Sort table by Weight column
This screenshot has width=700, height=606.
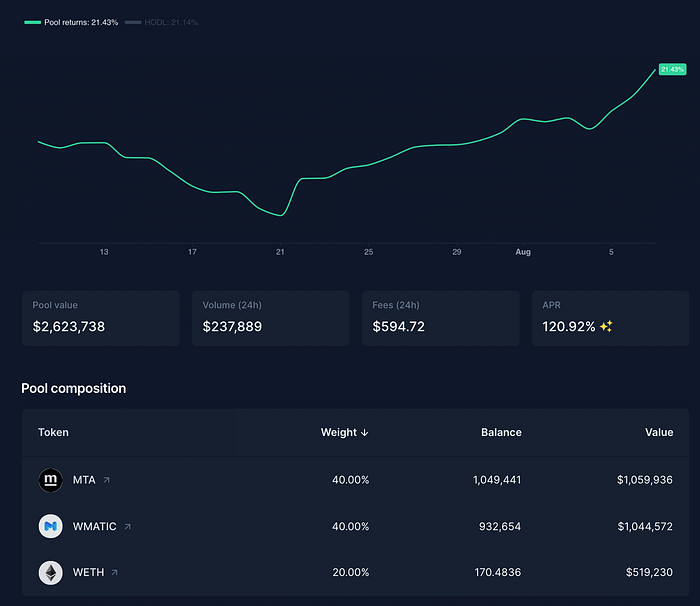tap(344, 432)
